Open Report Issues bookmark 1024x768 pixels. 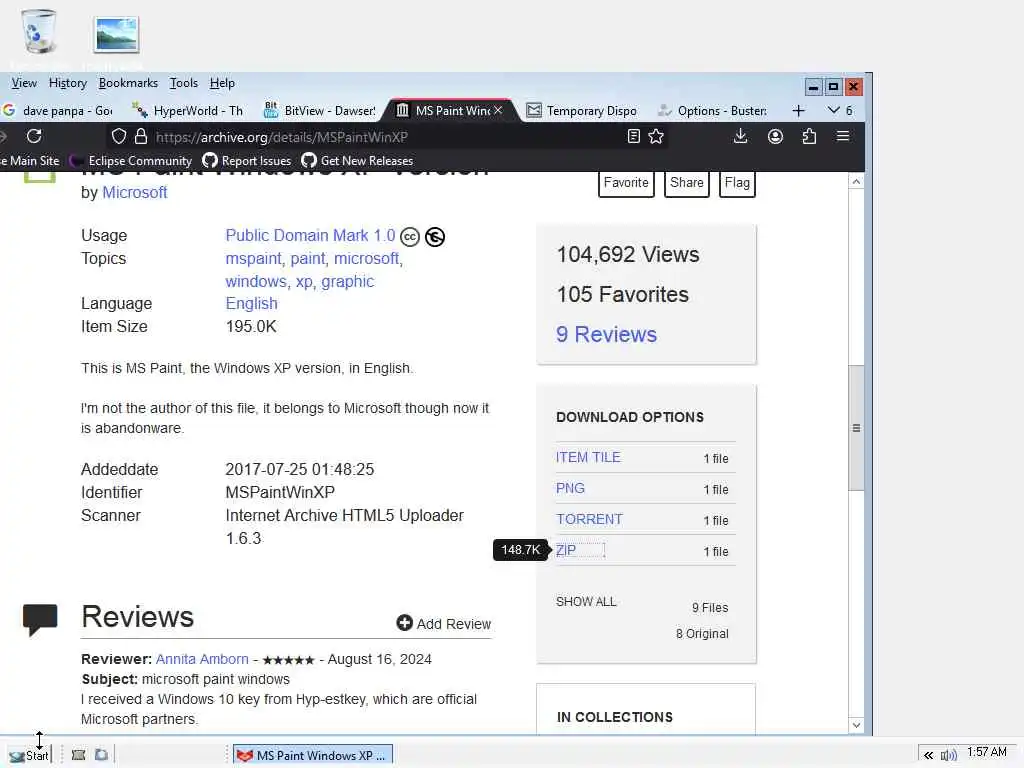247,161
